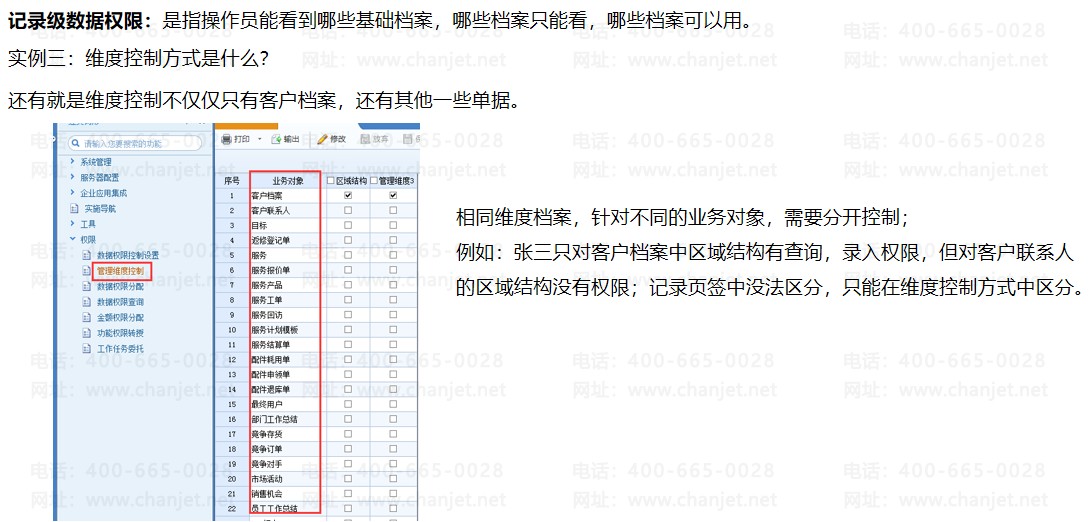Open the dropdown arrow next to 打印

tap(260, 140)
